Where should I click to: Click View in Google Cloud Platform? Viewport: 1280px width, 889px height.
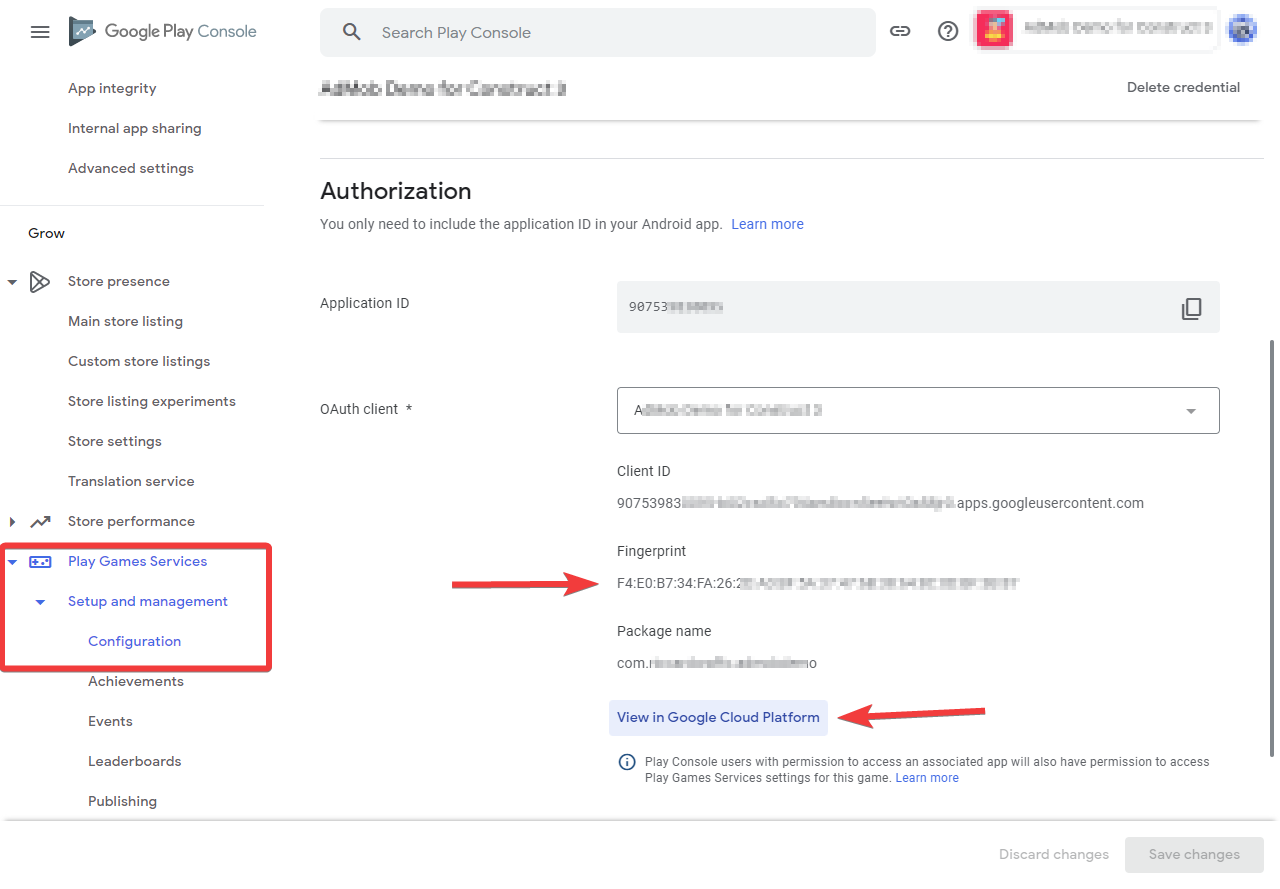tap(718, 717)
